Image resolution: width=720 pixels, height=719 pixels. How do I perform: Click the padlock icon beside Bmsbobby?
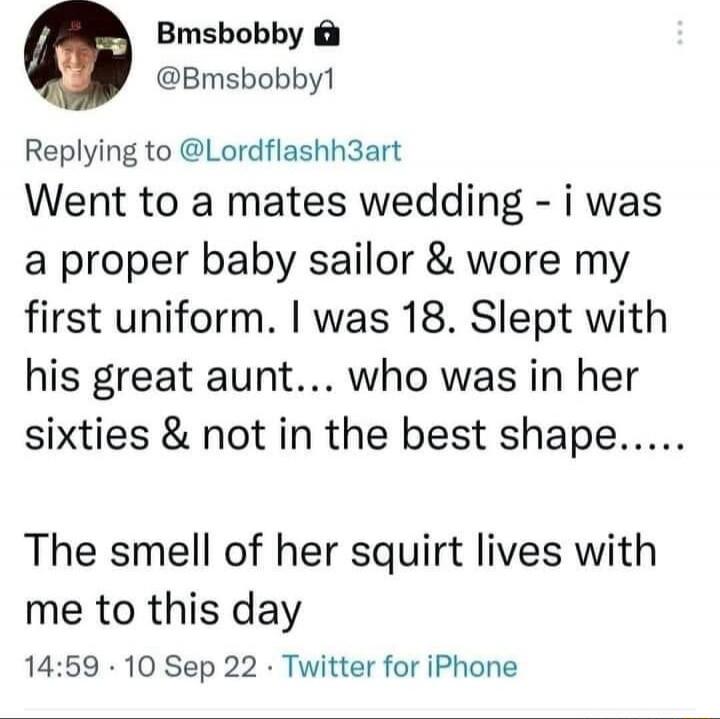tap(326, 36)
